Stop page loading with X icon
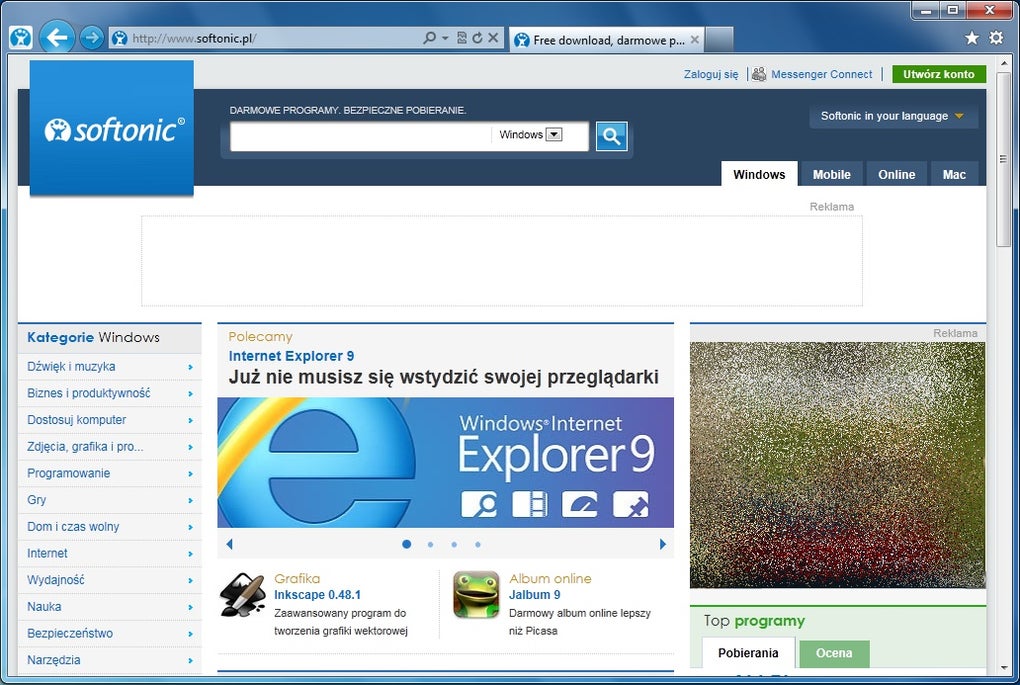The width and height of the screenshot is (1020, 685). [x=494, y=38]
